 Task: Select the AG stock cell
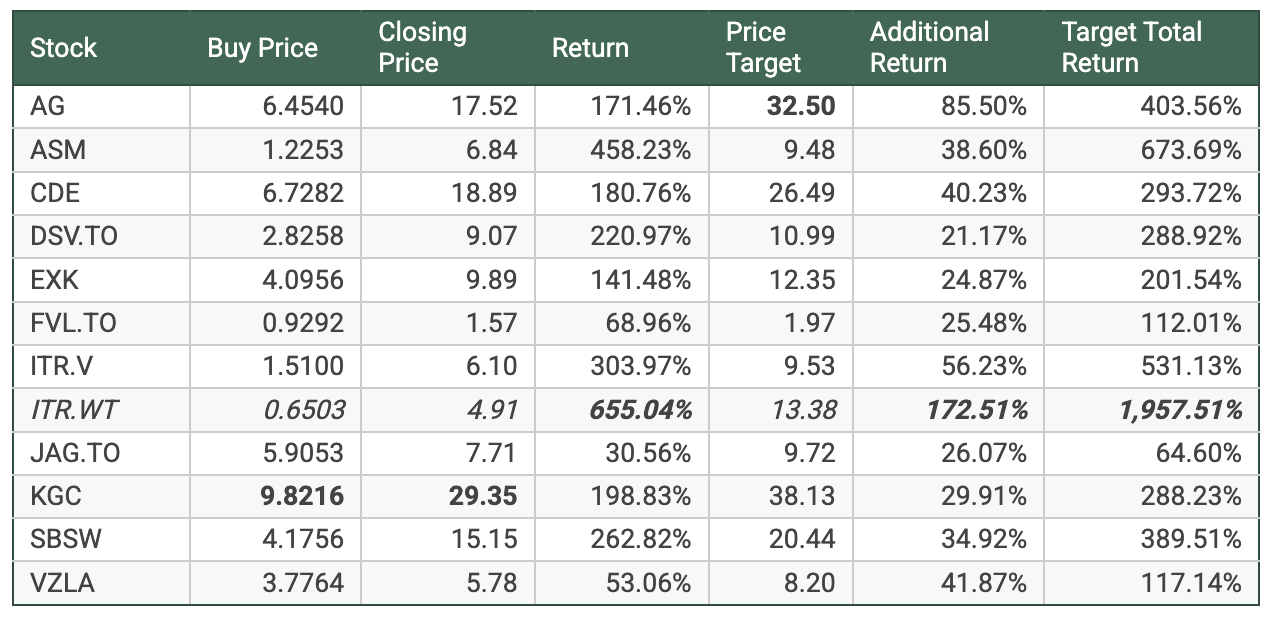pyautogui.click(x=48, y=107)
